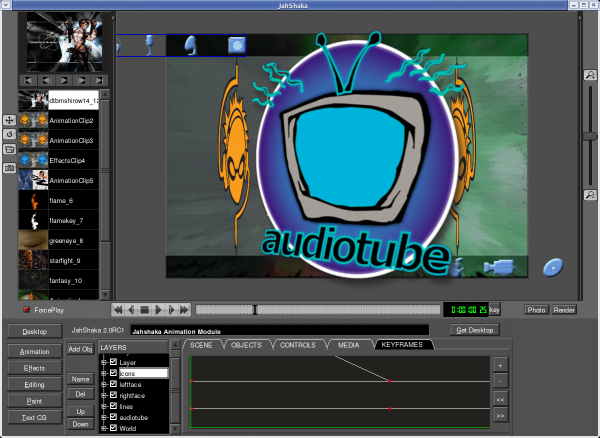The width and height of the screenshot is (600, 438).
Task: Jump preview clip to first frame
Action: pyautogui.click(x=28, y=80)
